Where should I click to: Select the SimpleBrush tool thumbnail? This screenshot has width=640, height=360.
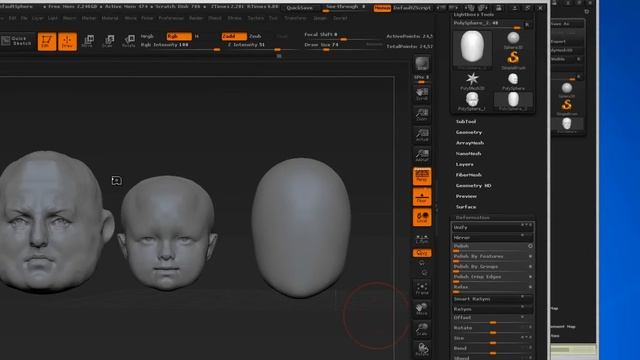click(513, 60)
